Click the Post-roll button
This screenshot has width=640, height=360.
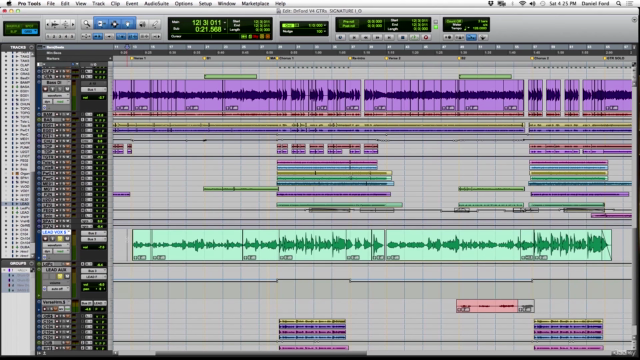(x=349, y=26)
